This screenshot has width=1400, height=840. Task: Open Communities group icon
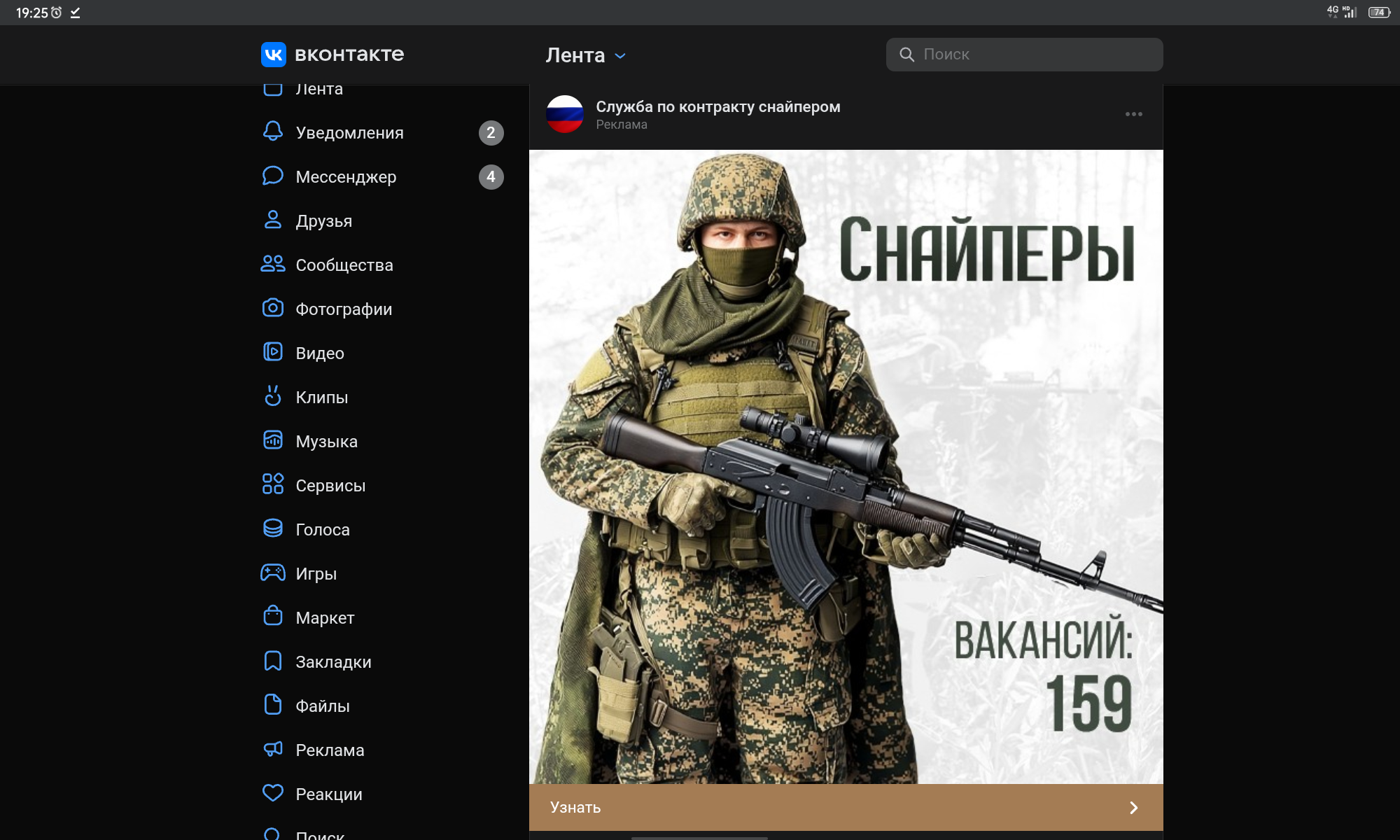coord(273,264)
